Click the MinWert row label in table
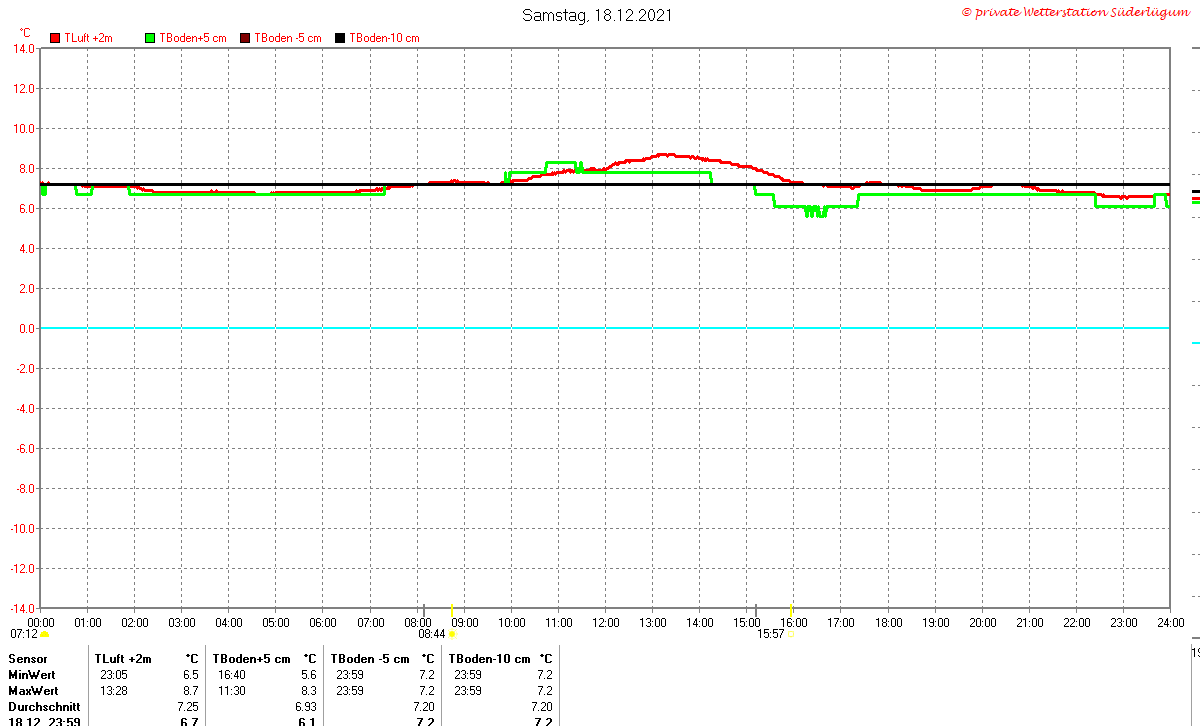The width and height of the screenshot is (1200, 726). tap(32, 675)
